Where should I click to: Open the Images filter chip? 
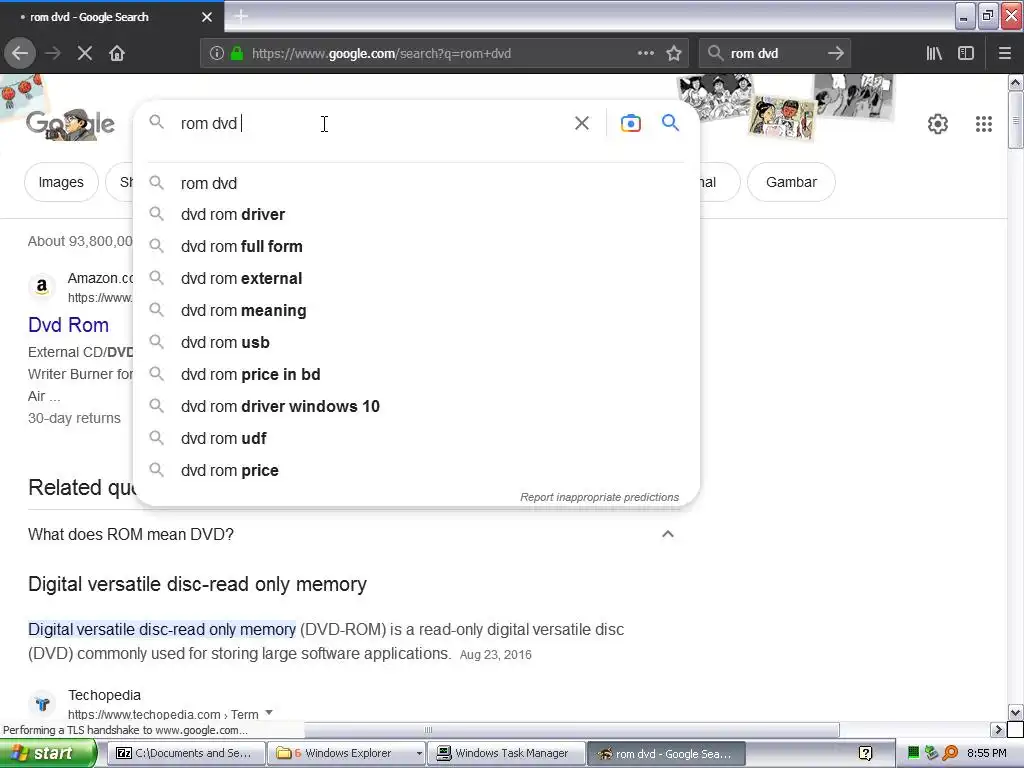[x=61, y=182]
